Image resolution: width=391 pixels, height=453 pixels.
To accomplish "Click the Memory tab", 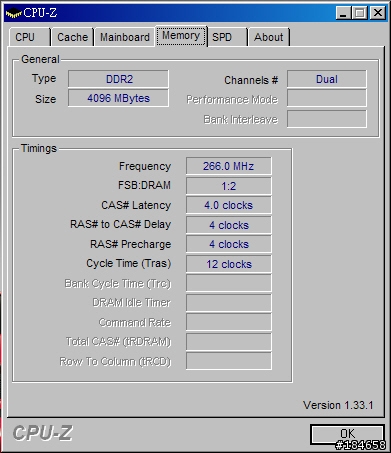I will (181, 36).
